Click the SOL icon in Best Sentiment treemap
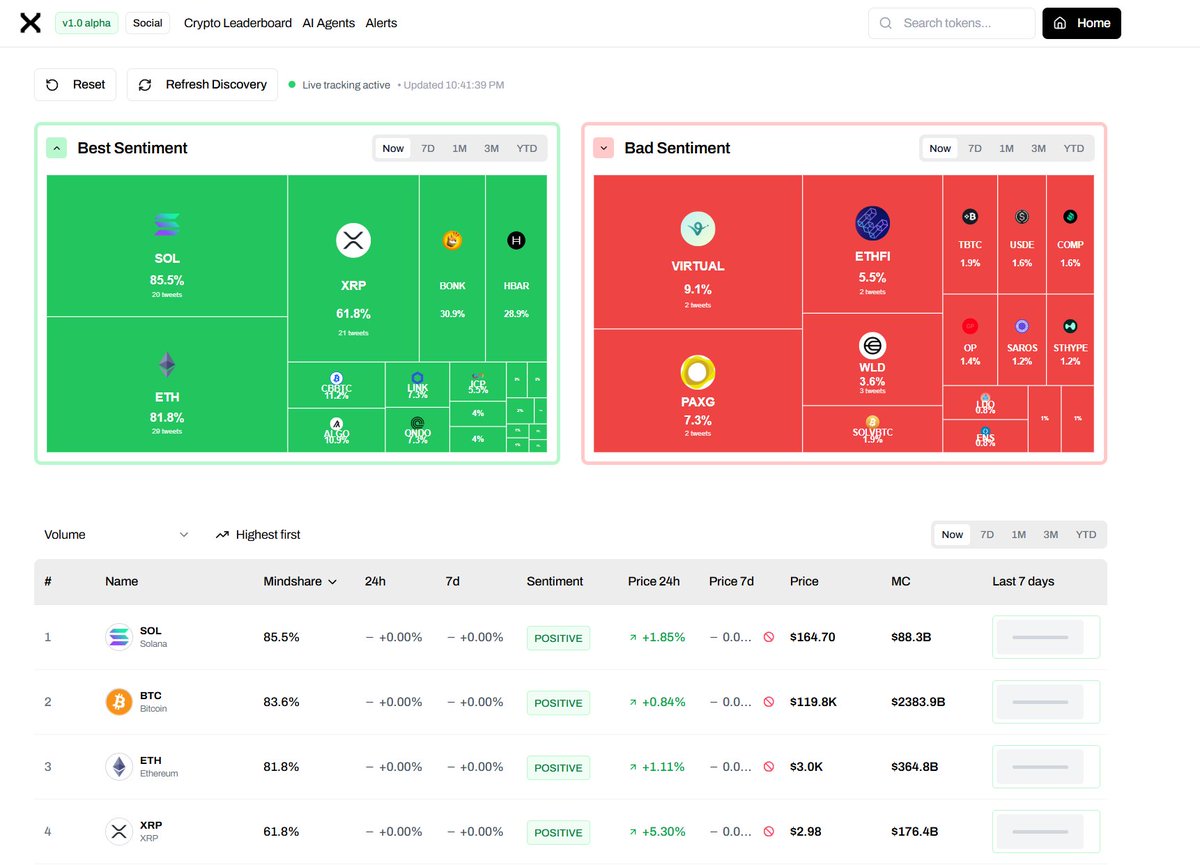 click(167, 225)
